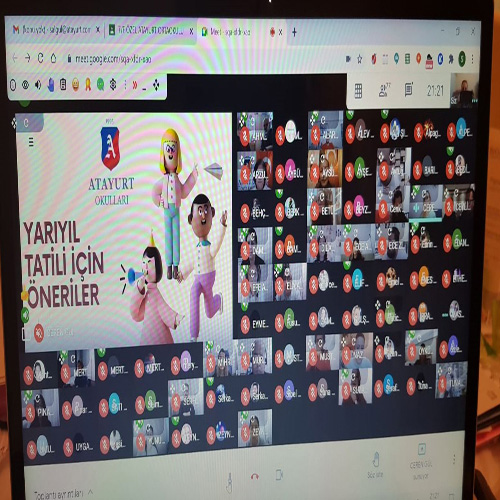Open the clipboard attendance icon in extension bar
Screen dimensions: 500x500
[63, 84]
